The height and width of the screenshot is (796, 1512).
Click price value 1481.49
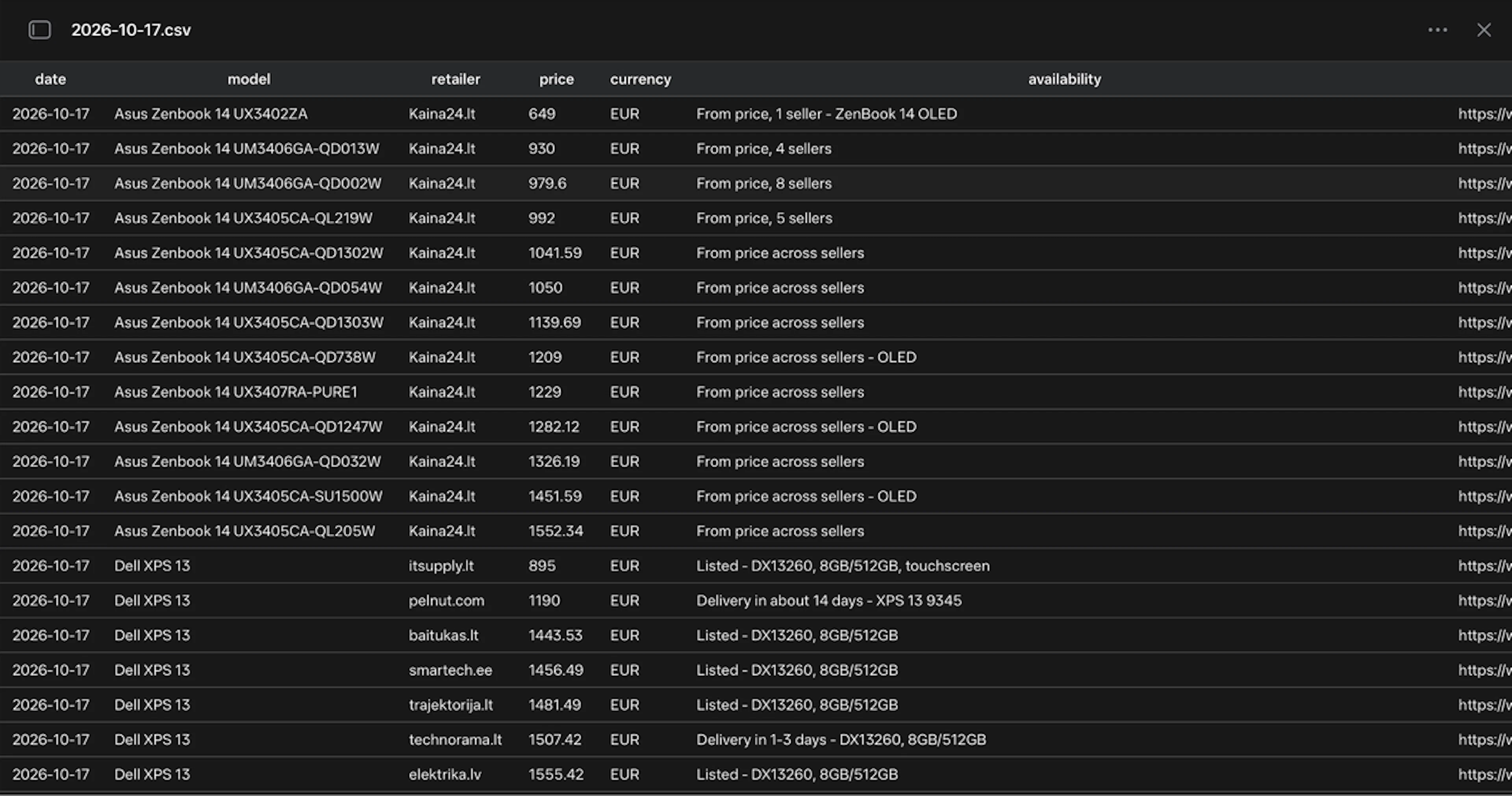pyautogui.click(x=555, y=704)
